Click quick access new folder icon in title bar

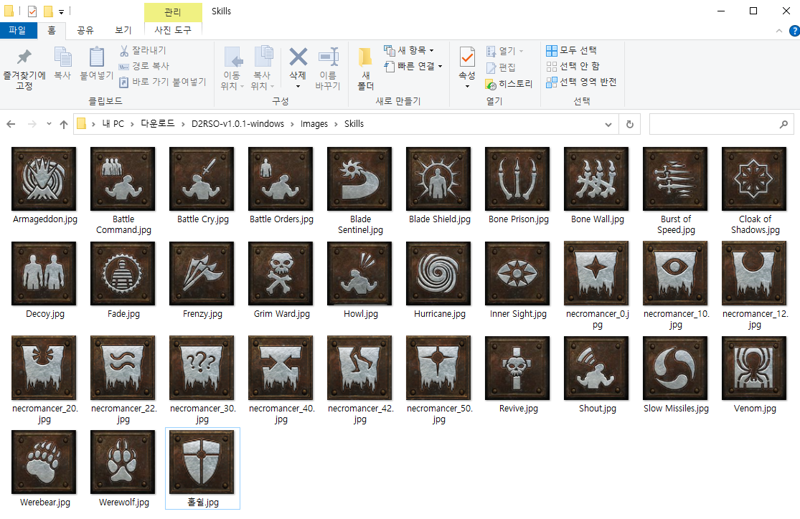[x=48, y=11]
